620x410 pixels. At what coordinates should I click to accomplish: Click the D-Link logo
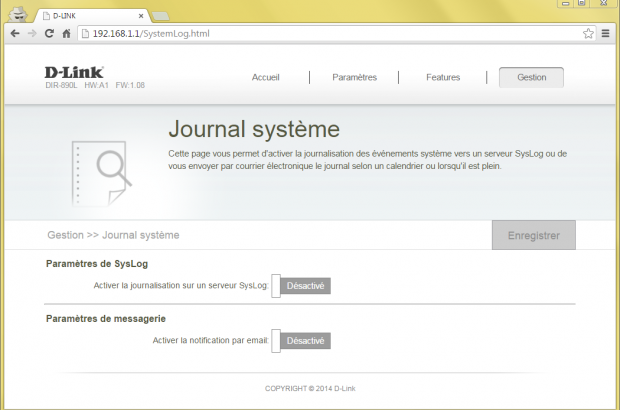(x=74, y=72)
